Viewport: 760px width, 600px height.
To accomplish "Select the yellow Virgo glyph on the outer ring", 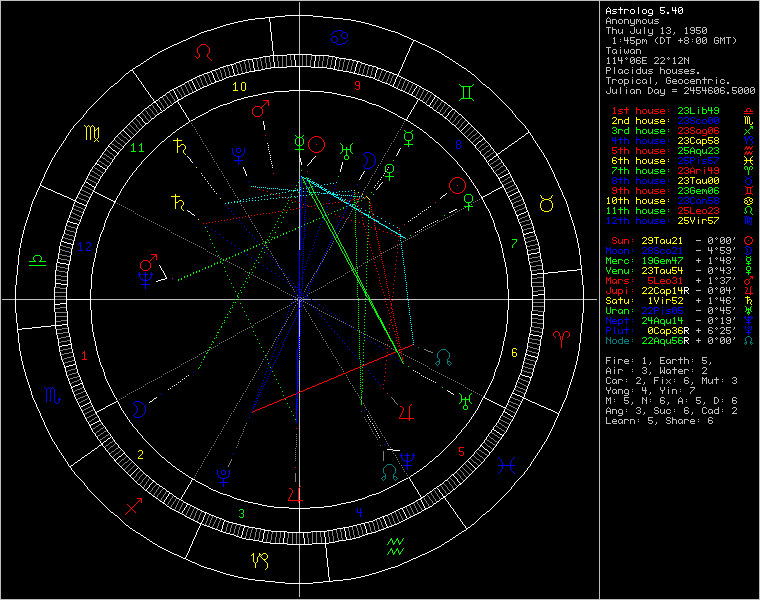I will 91,132.
